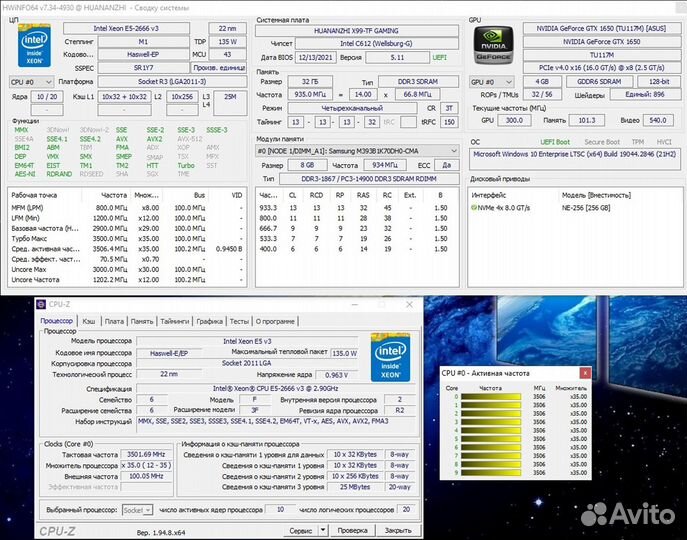Viewport: 687px width, 540px height.
Task: Click the Intel Xeon E5-2666 v3 CPU name field
Action: tap(126, 28)
